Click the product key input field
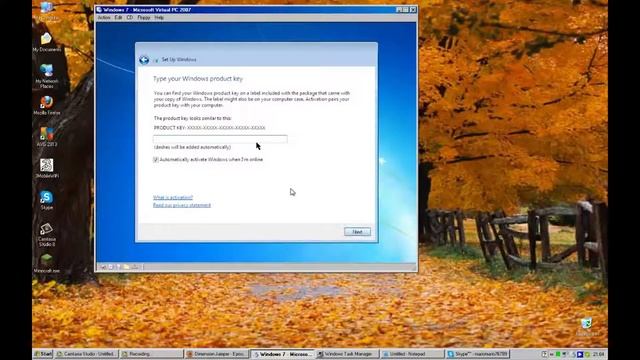The height and width of the screenshot is (360, 640). 220,139
